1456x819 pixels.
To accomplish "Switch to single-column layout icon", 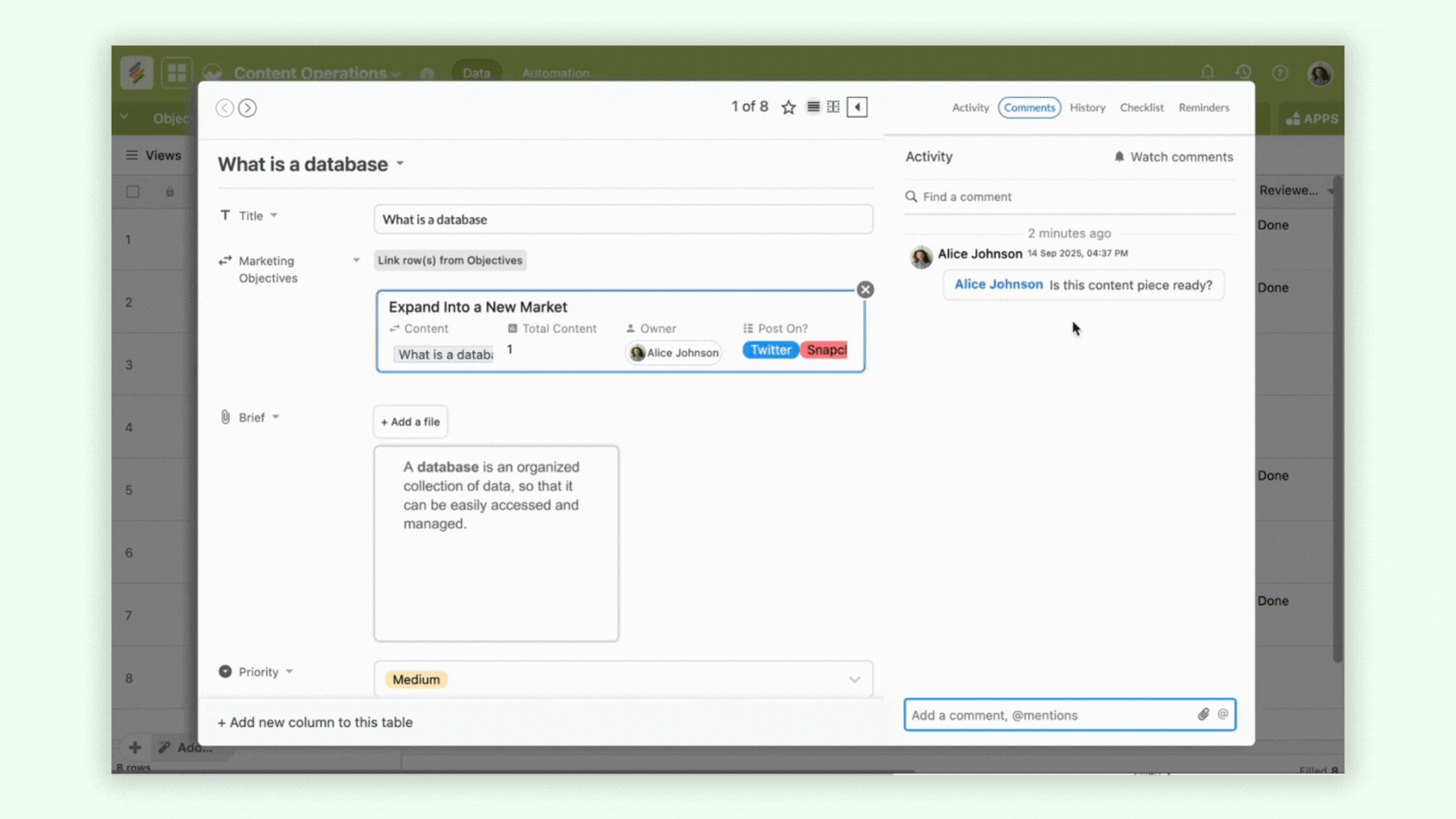I will point(813,107).
